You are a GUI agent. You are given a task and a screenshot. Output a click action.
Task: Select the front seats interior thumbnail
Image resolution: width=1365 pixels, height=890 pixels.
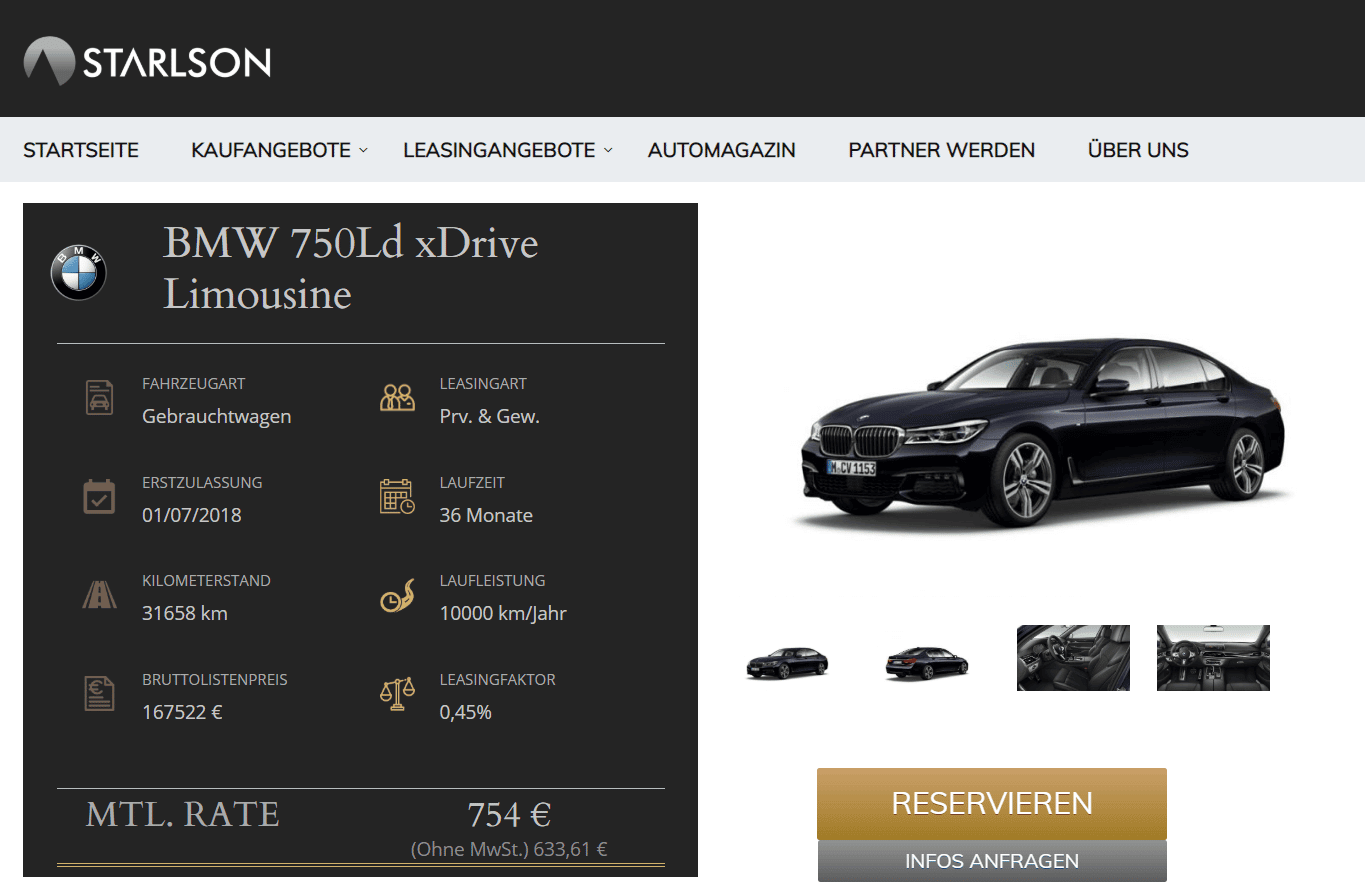point(1073,658)
